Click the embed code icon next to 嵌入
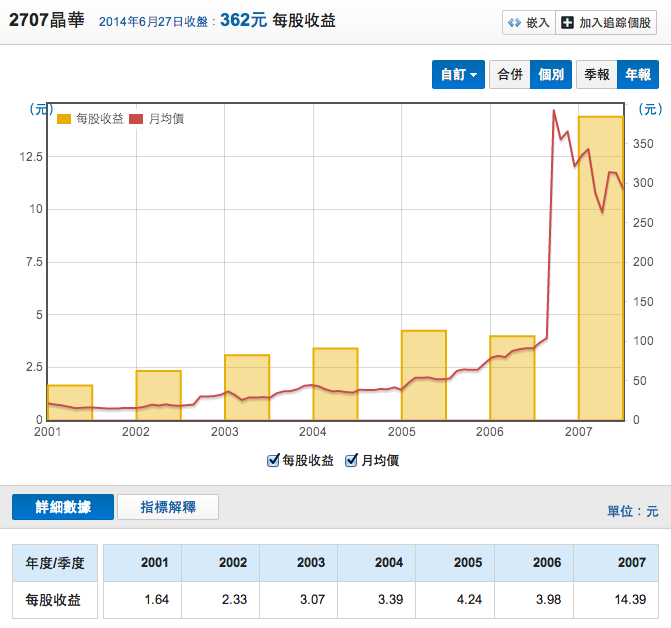Screen dimensions: 671x628 514,22
